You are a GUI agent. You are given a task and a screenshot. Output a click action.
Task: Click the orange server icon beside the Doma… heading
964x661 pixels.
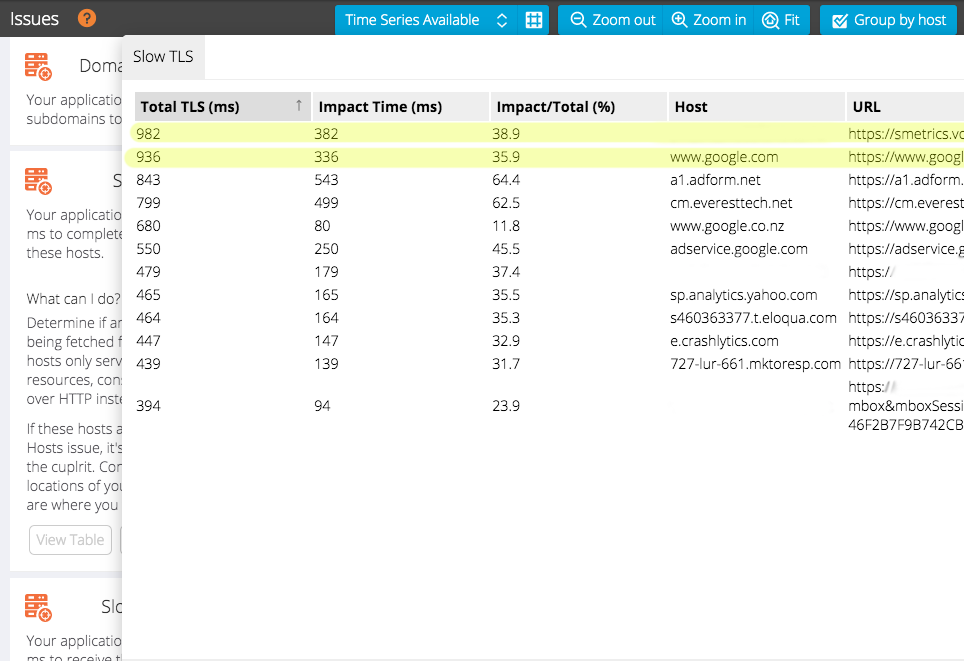coord(38,66)
